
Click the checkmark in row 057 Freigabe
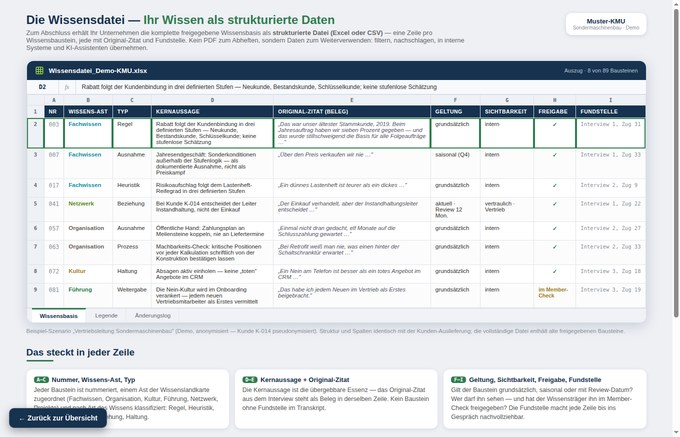(x=555, y=228)
